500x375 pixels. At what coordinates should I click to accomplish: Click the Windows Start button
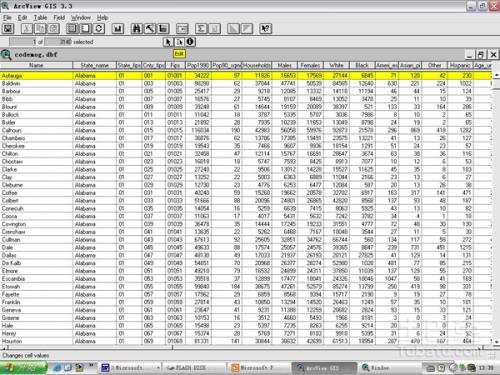[x=23, y=368]
